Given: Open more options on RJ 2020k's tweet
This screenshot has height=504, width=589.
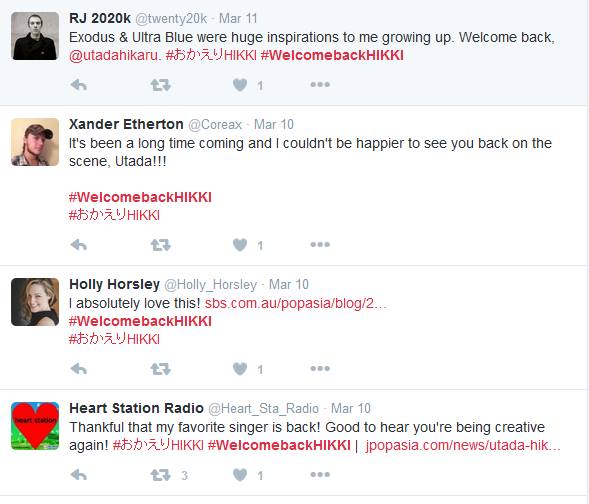Looking at the screenshot, I should tap(320, 85).
